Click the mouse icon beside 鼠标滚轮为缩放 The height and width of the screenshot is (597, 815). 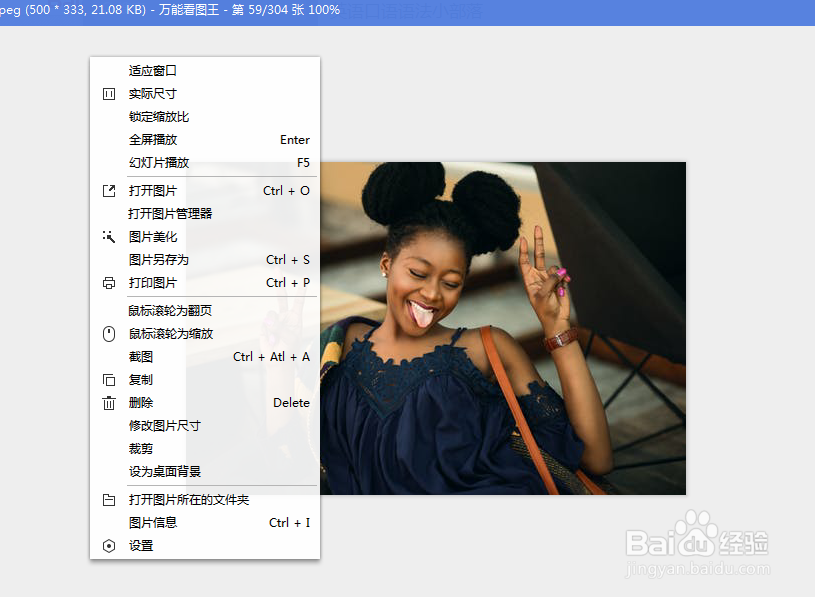[110, 333]
